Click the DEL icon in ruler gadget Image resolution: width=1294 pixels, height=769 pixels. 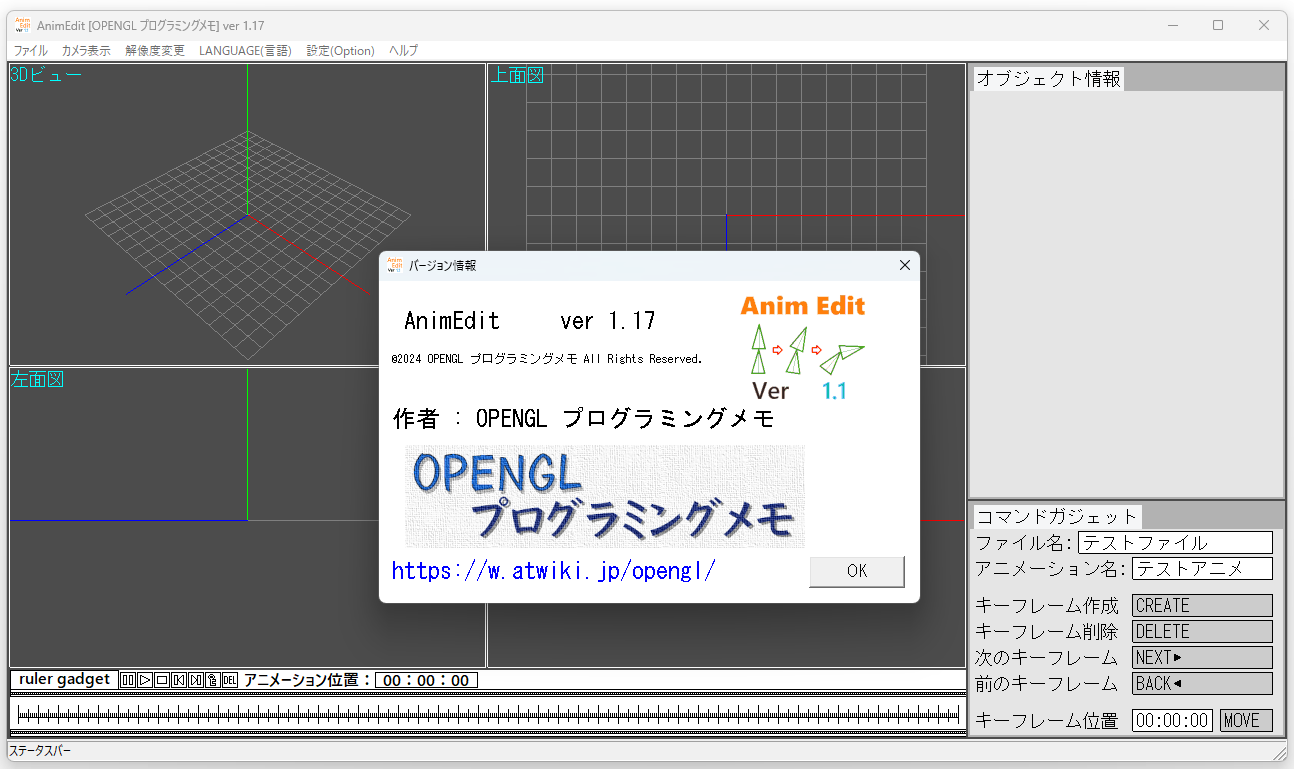[230, 680]
